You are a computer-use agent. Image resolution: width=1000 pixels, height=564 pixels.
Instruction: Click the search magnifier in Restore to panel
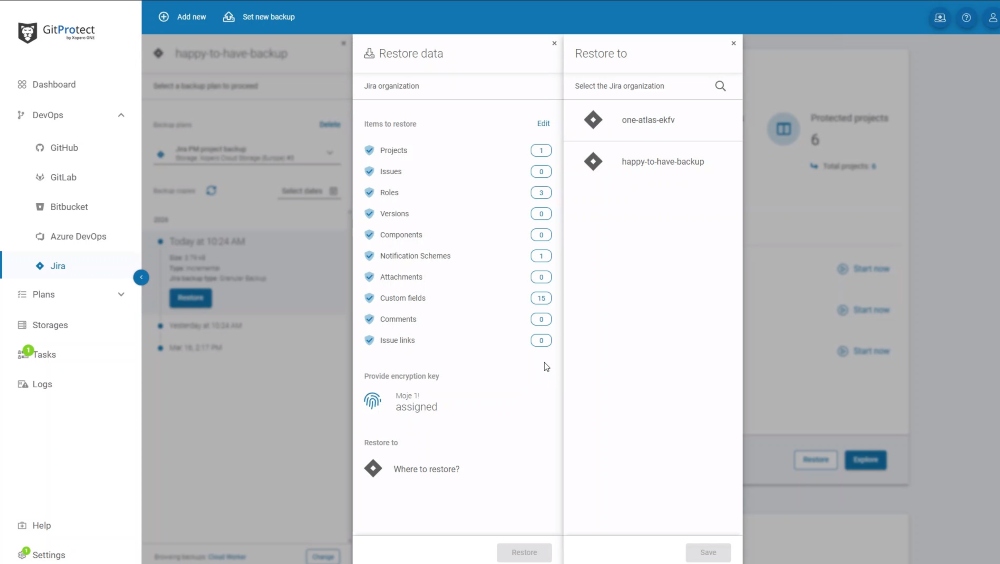point(720,86)
